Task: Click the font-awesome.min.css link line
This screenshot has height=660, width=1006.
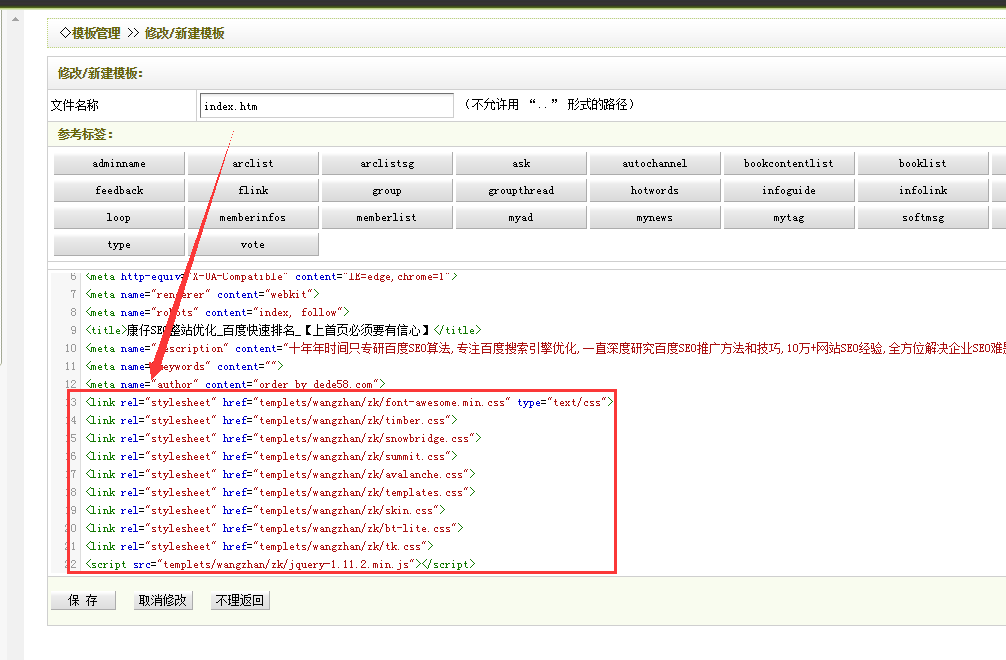Action: point(350,402)
